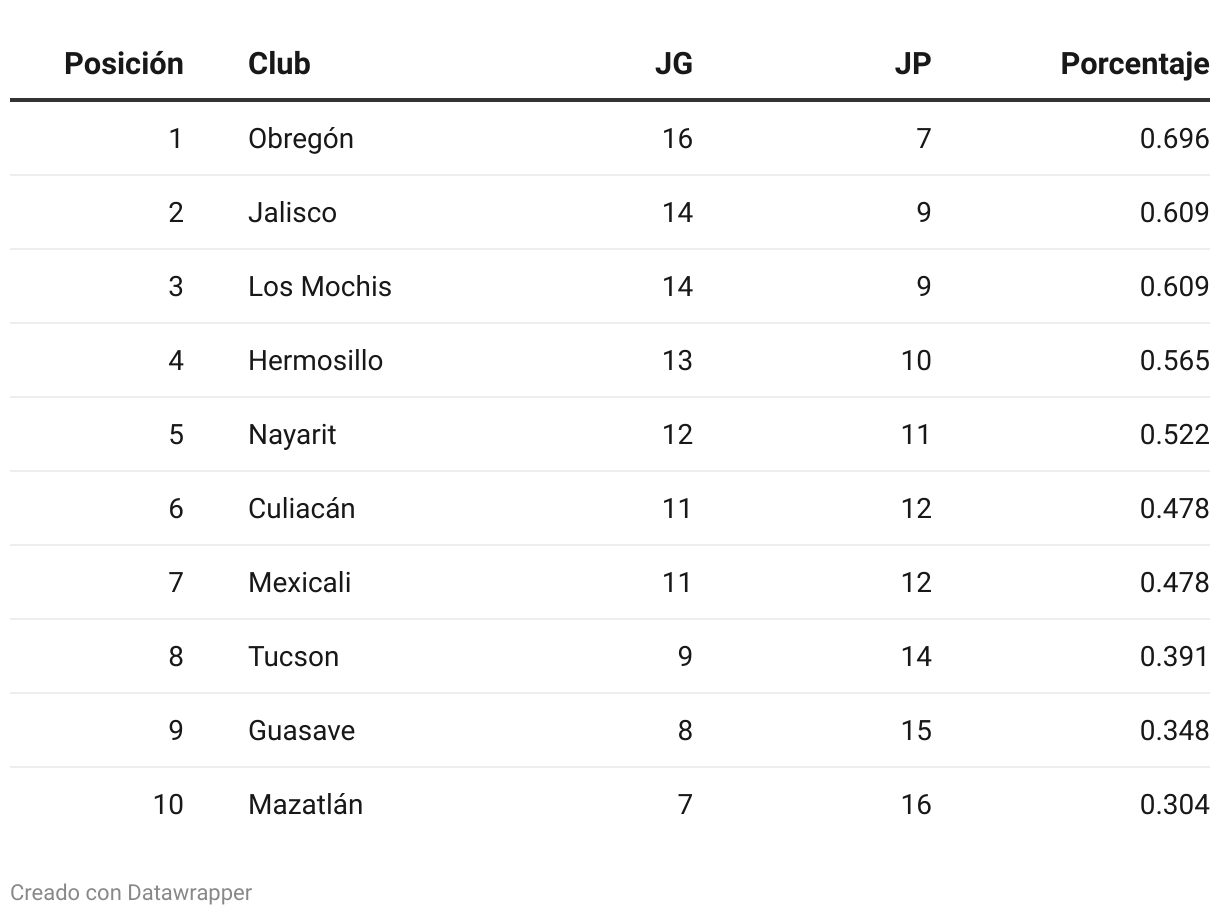Viewport: 1220px width, 916px height.
Task: Click the Club column header
Action: tap(279, 64)
